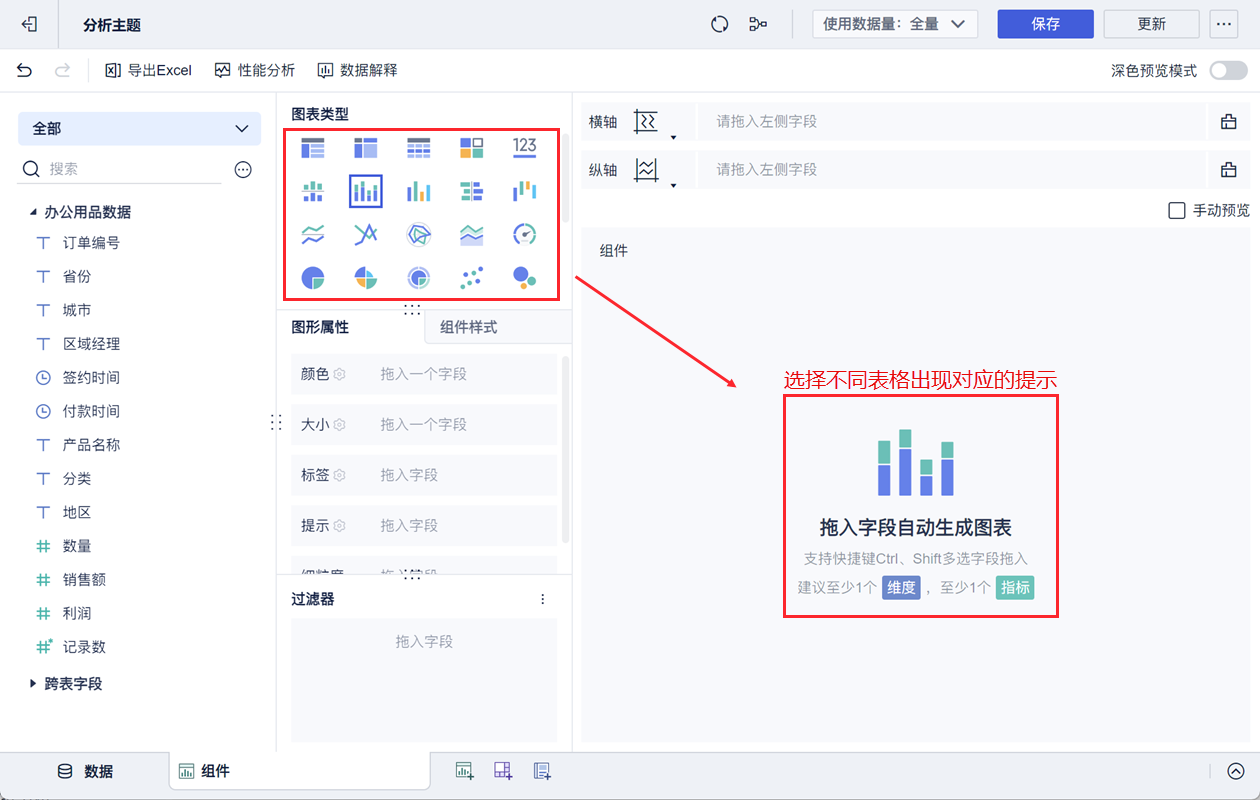
Task: Check the 手动预览 checkbox
Action: [x=1177, y=211]
